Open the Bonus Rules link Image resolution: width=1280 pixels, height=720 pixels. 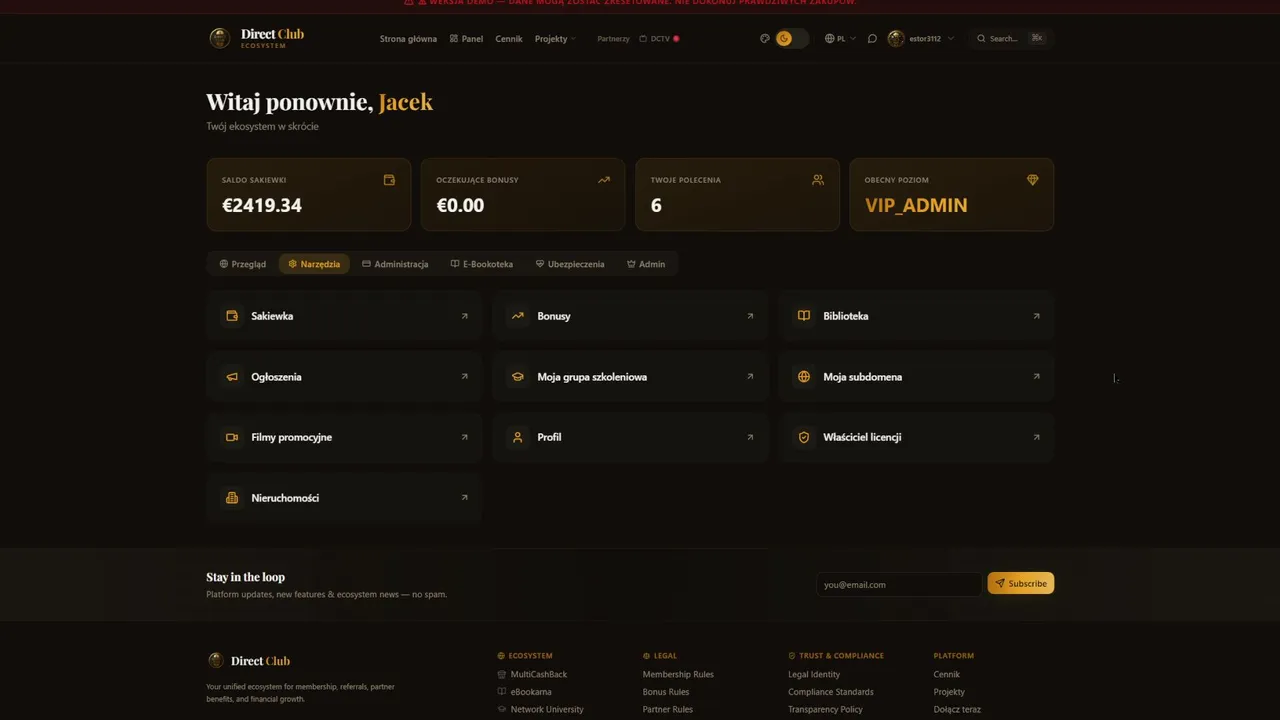coord(666,692)
